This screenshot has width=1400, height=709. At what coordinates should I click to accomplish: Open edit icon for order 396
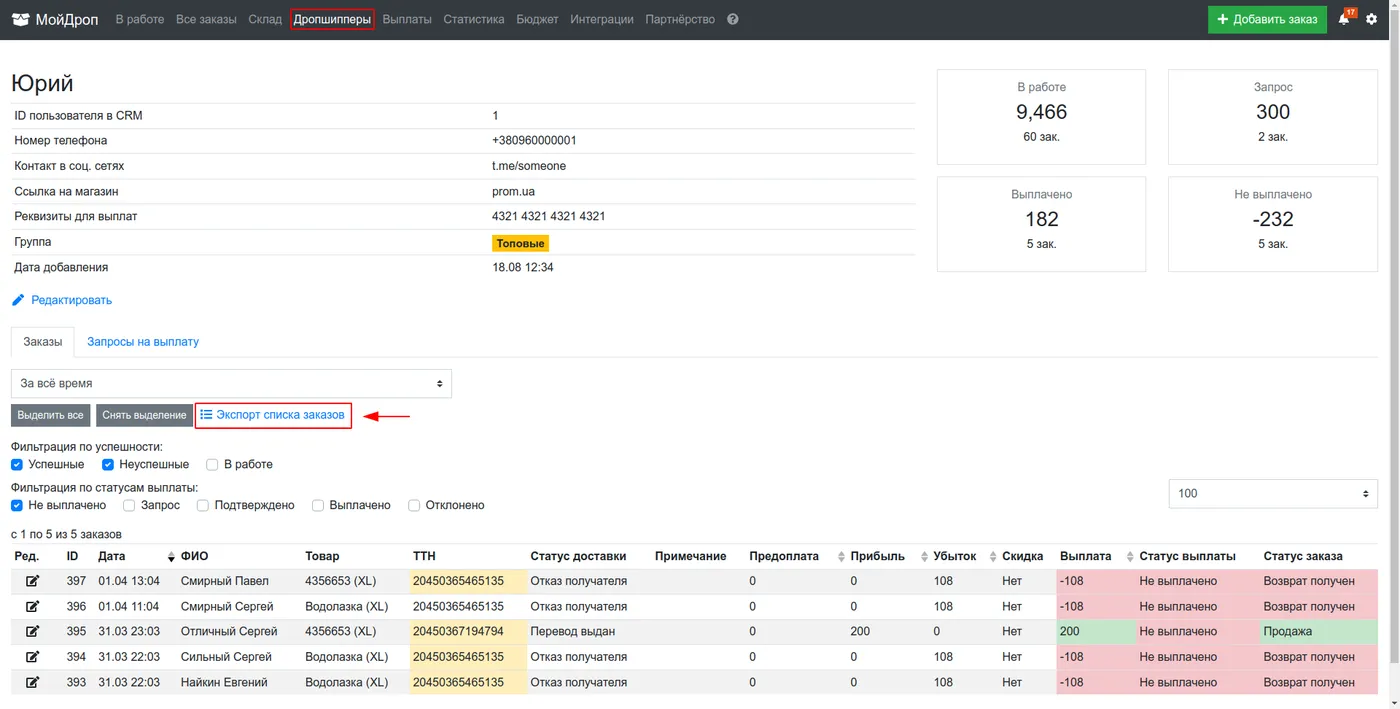tap(32, 606)
